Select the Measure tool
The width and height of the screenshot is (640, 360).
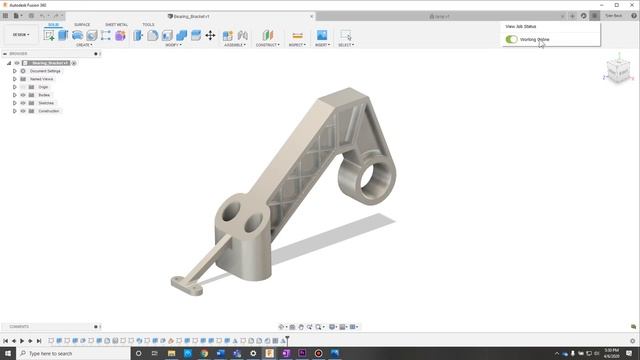click(x=298, y=36)
